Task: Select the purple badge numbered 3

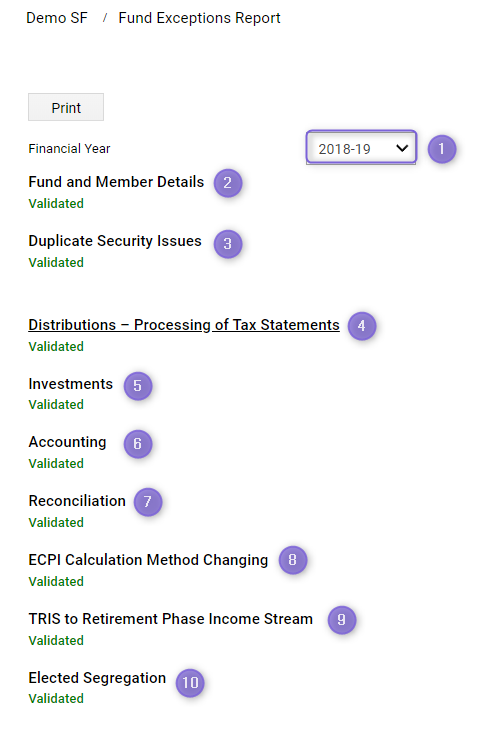Action: pos(228,244)
